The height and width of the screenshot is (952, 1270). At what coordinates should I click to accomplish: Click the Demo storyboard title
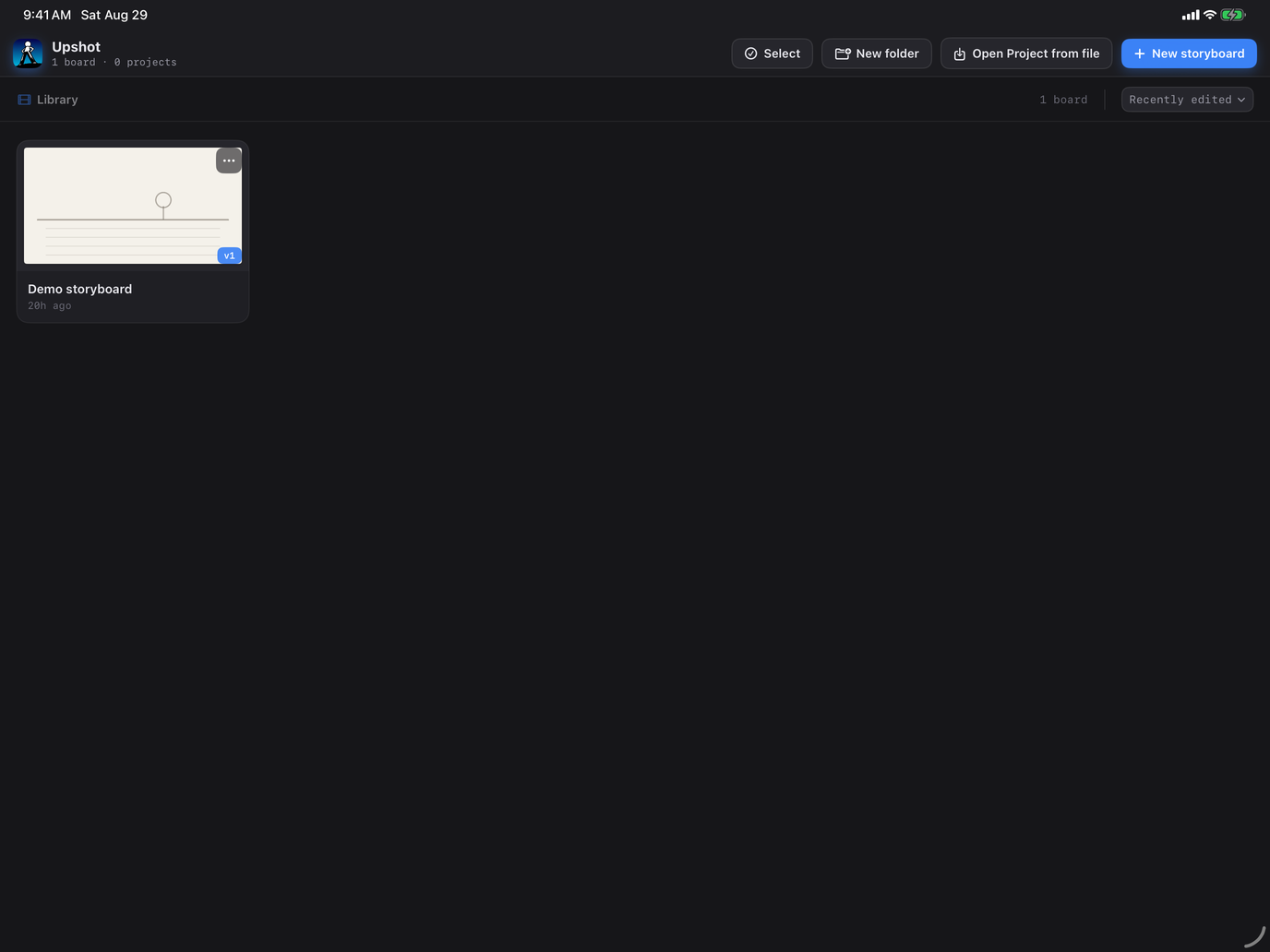pos(79,289)
